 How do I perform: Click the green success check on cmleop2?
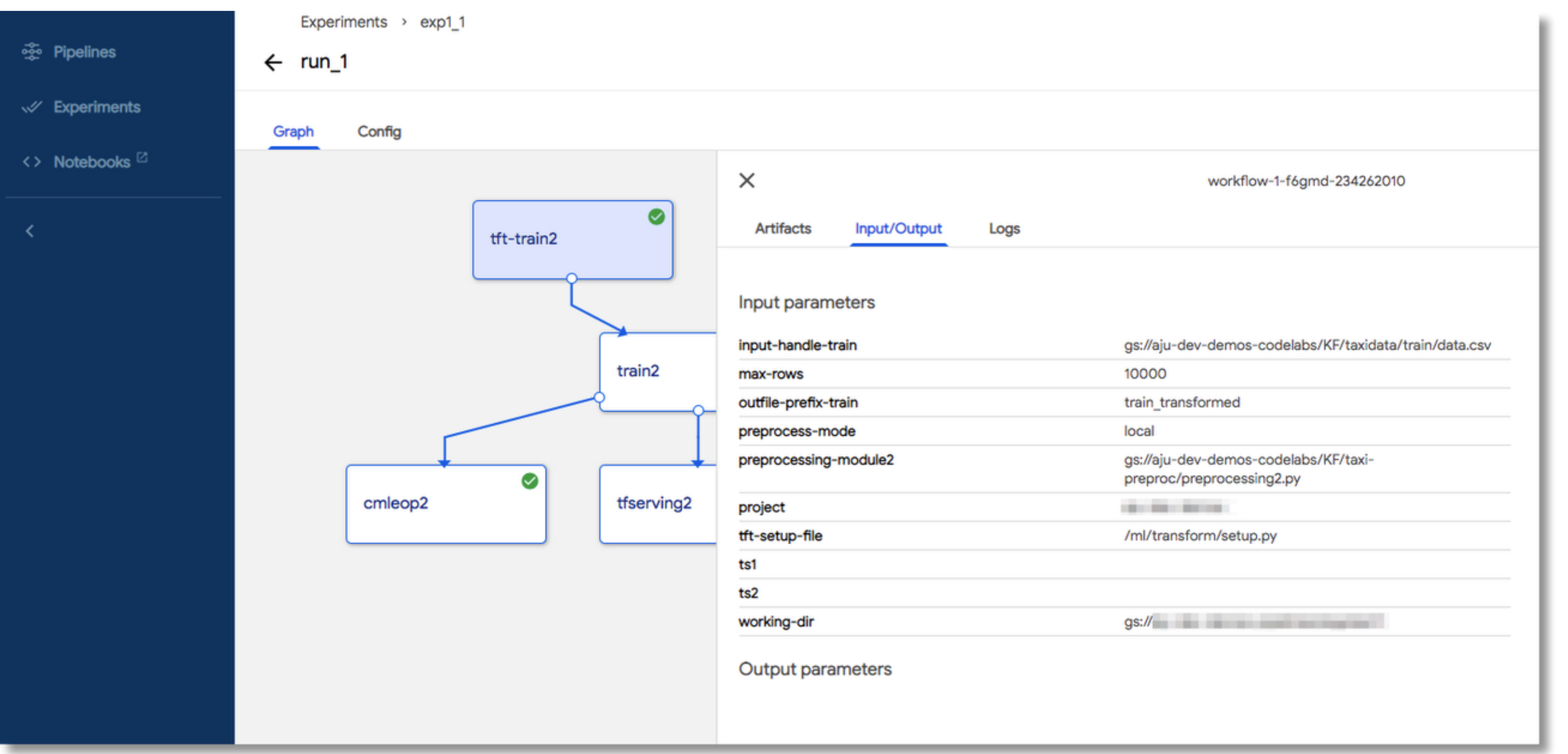[529, 481]
